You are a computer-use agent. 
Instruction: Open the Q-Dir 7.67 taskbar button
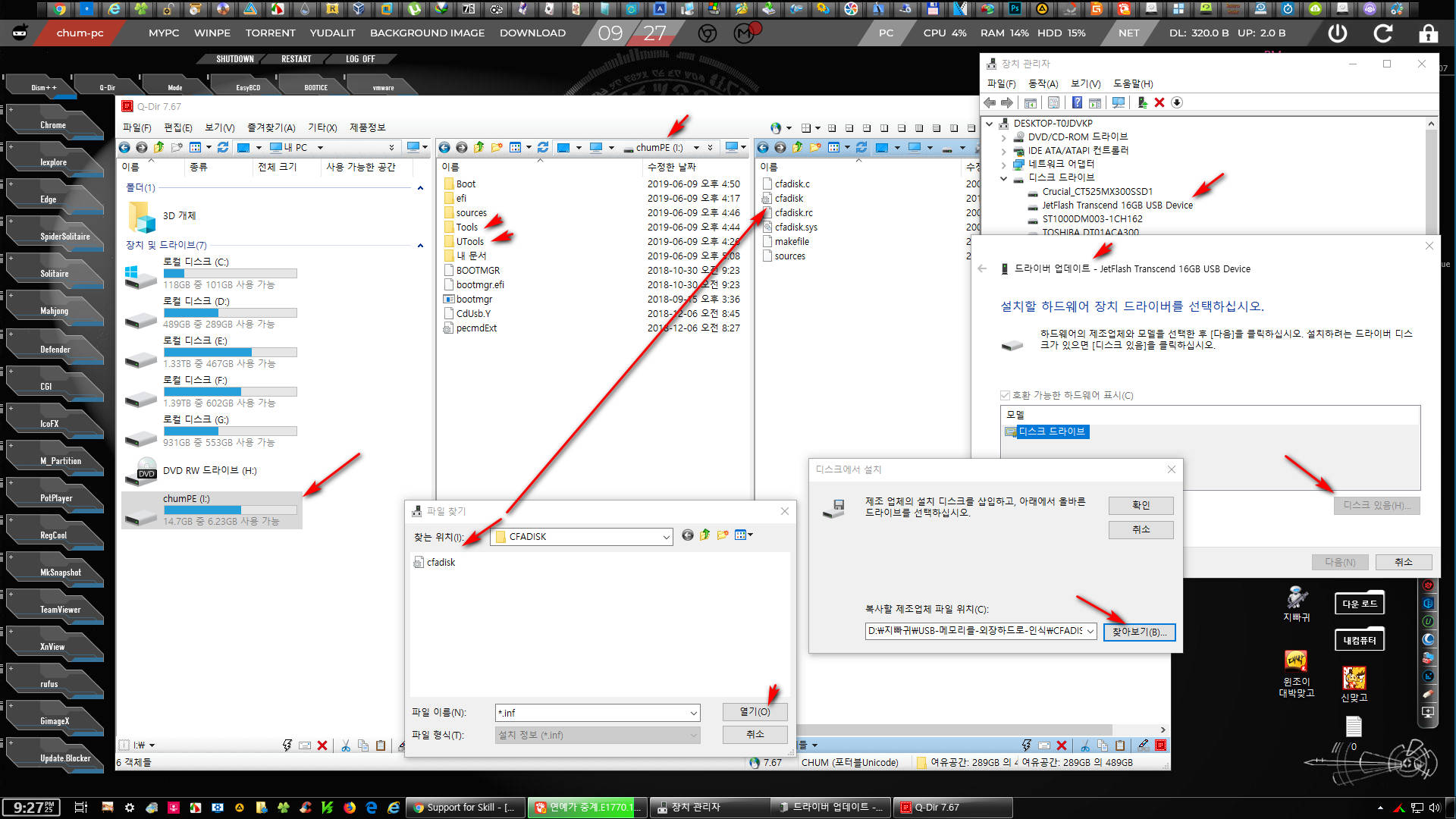(x=952, y=807)
